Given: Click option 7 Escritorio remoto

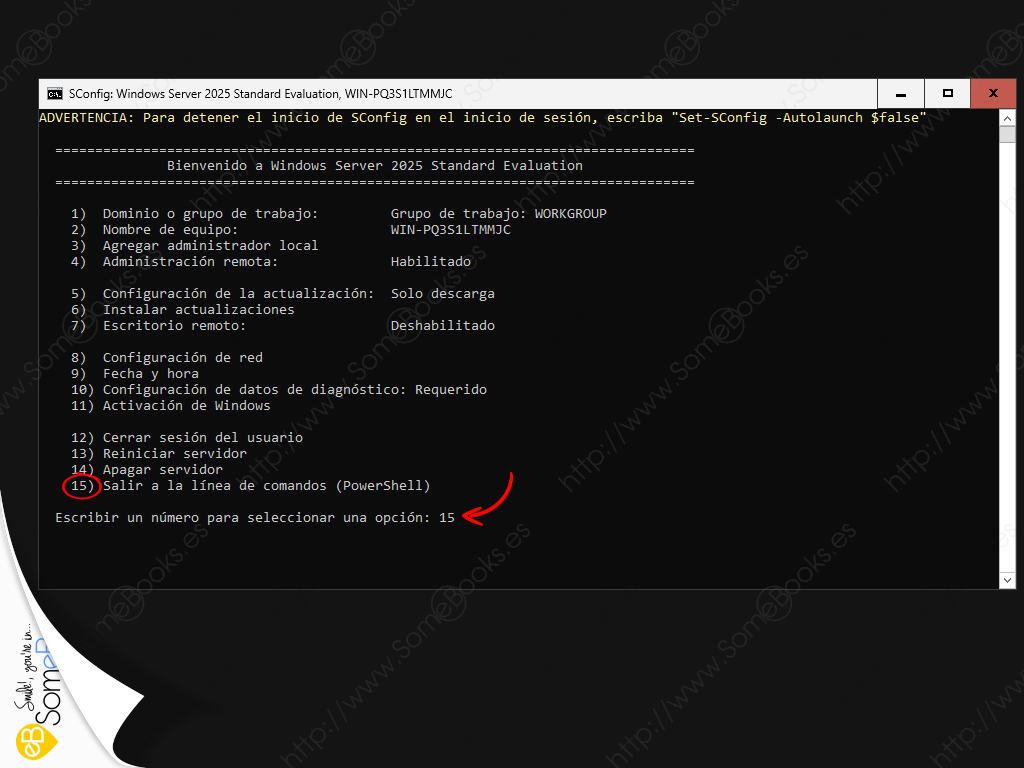Looking at the screenshot, I should 174,325.
